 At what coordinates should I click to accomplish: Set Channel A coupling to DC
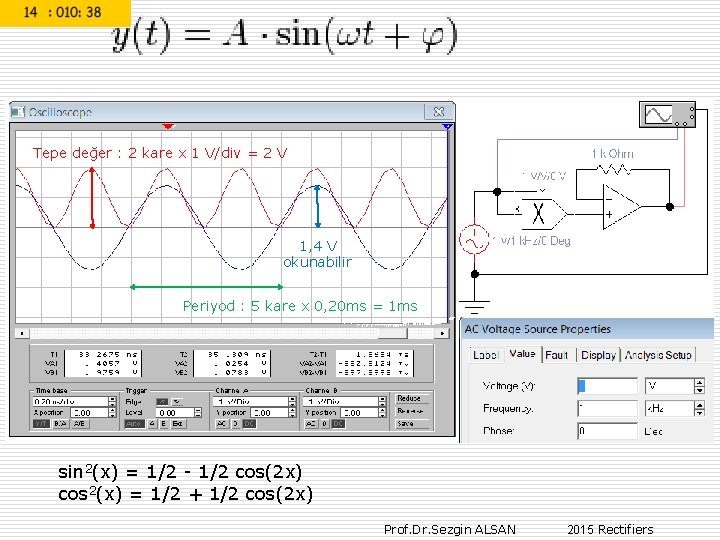pos(249,424)
